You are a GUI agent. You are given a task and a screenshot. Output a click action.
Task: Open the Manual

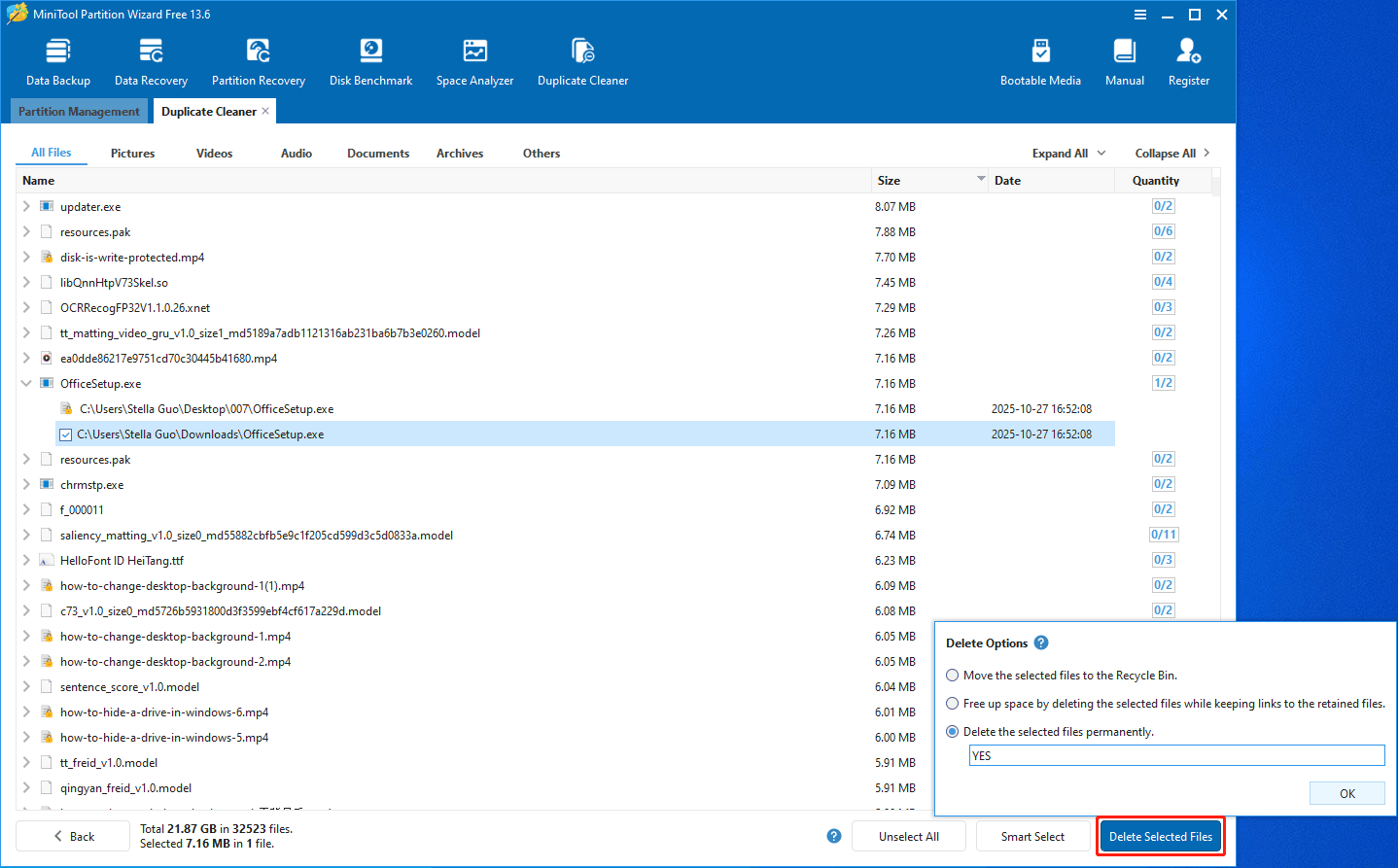click(1125, 62)
